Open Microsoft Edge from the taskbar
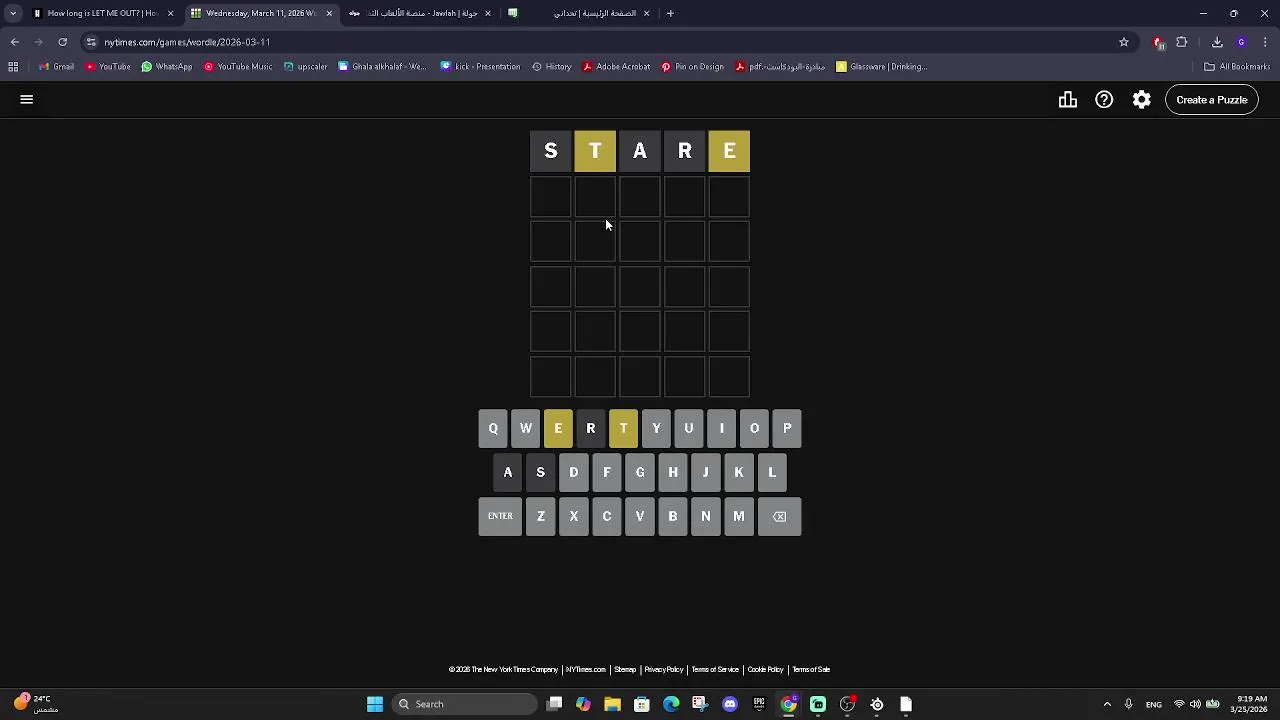Screen dimensions: 1280x720 click(x=671, y=704)
